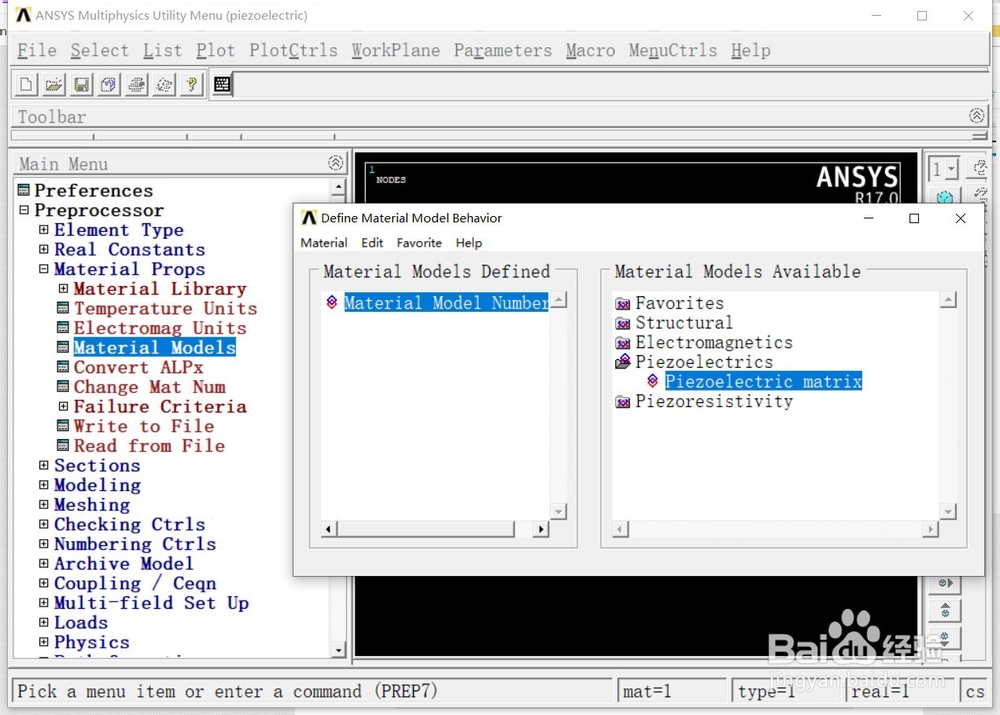Viewport: 1000px width, 715px height.
Task: Open the Favorite menu in dialog
Action: pyautogui.click(x=419, y=243)
